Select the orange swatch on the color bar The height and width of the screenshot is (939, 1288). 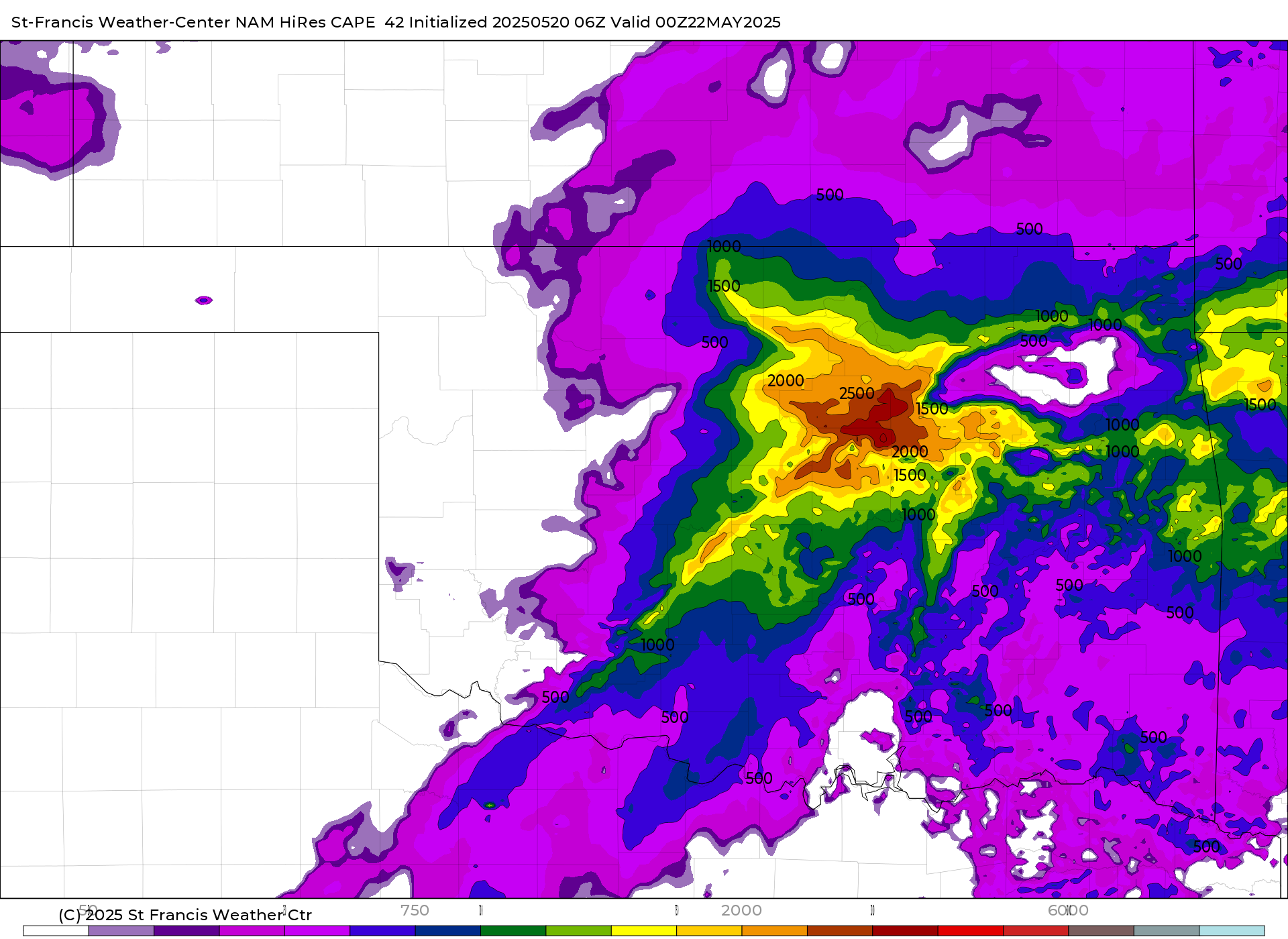[x=775, y=931]
